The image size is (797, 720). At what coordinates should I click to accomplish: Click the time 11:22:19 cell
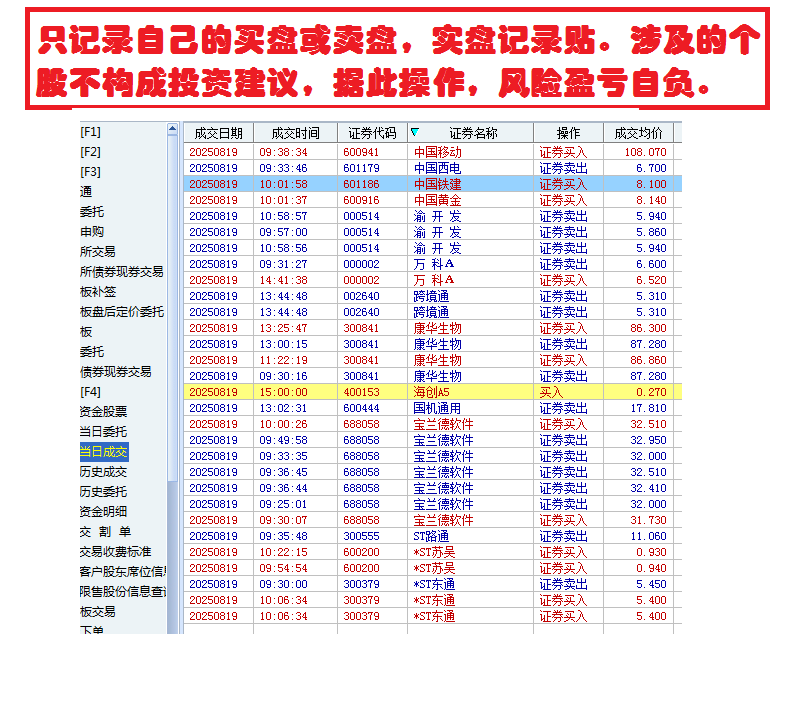point(284,360)
